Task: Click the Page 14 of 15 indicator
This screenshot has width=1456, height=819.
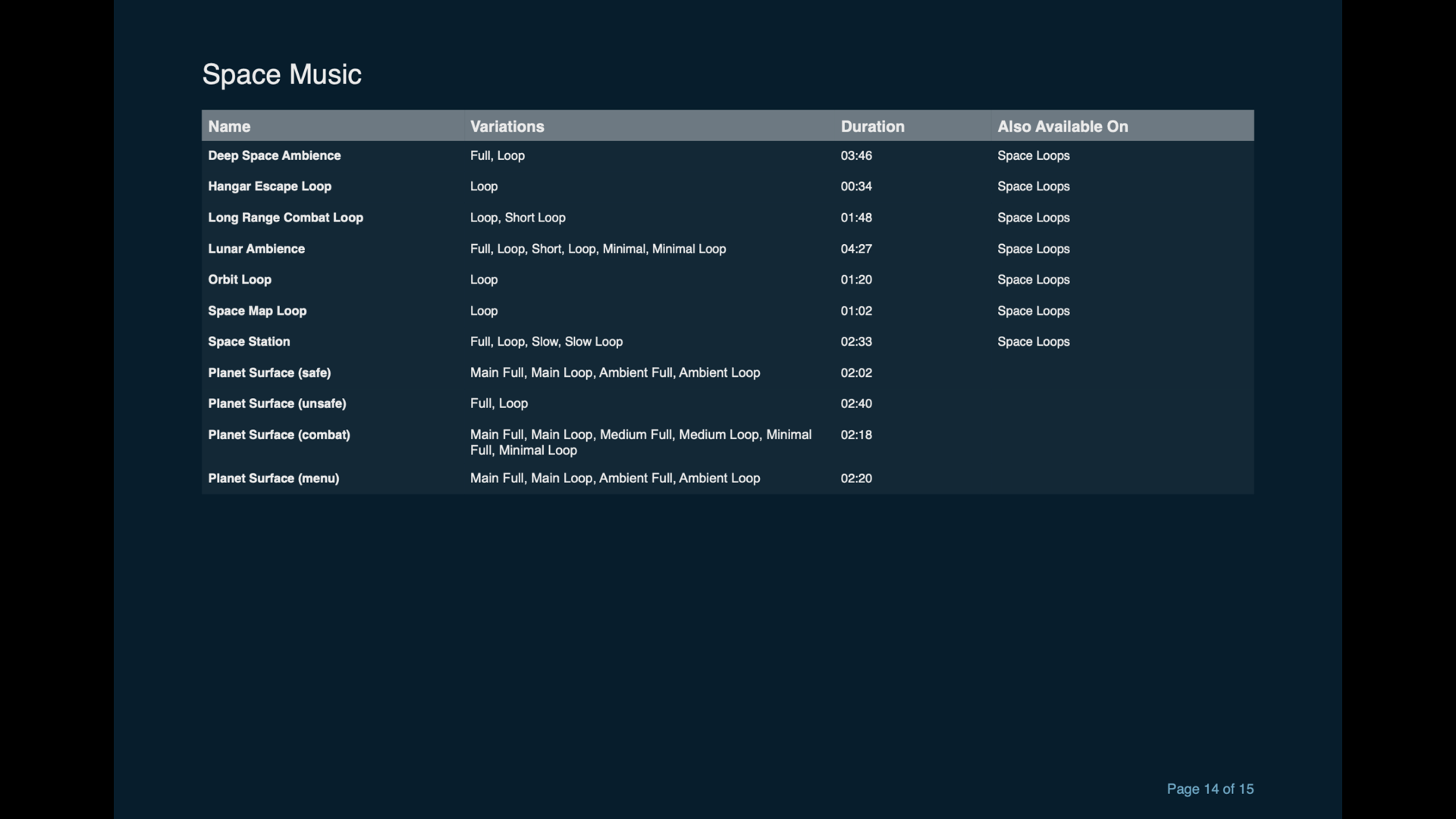Action: click(x=1210, y=789)
